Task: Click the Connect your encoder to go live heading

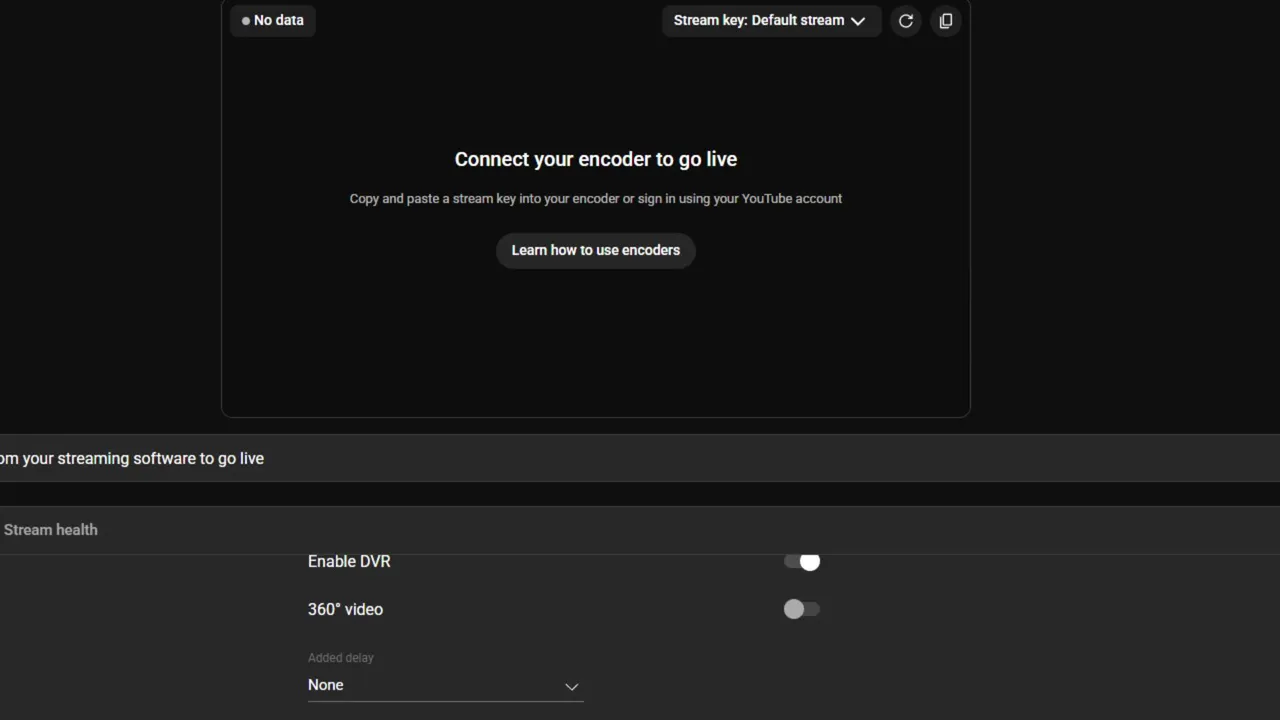Action: tap(596, 159)
